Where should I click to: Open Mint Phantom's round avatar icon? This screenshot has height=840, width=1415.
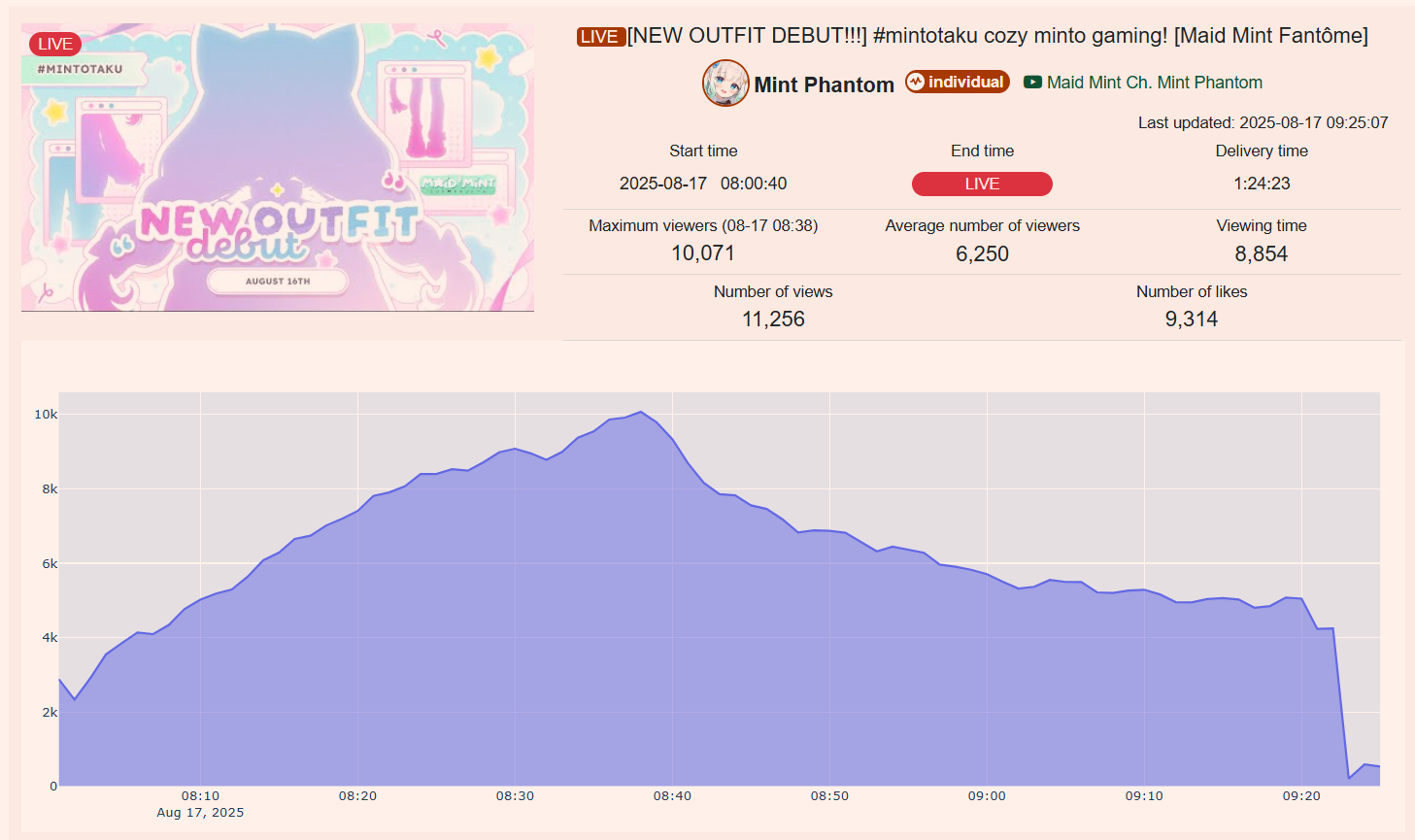point(725,84)
